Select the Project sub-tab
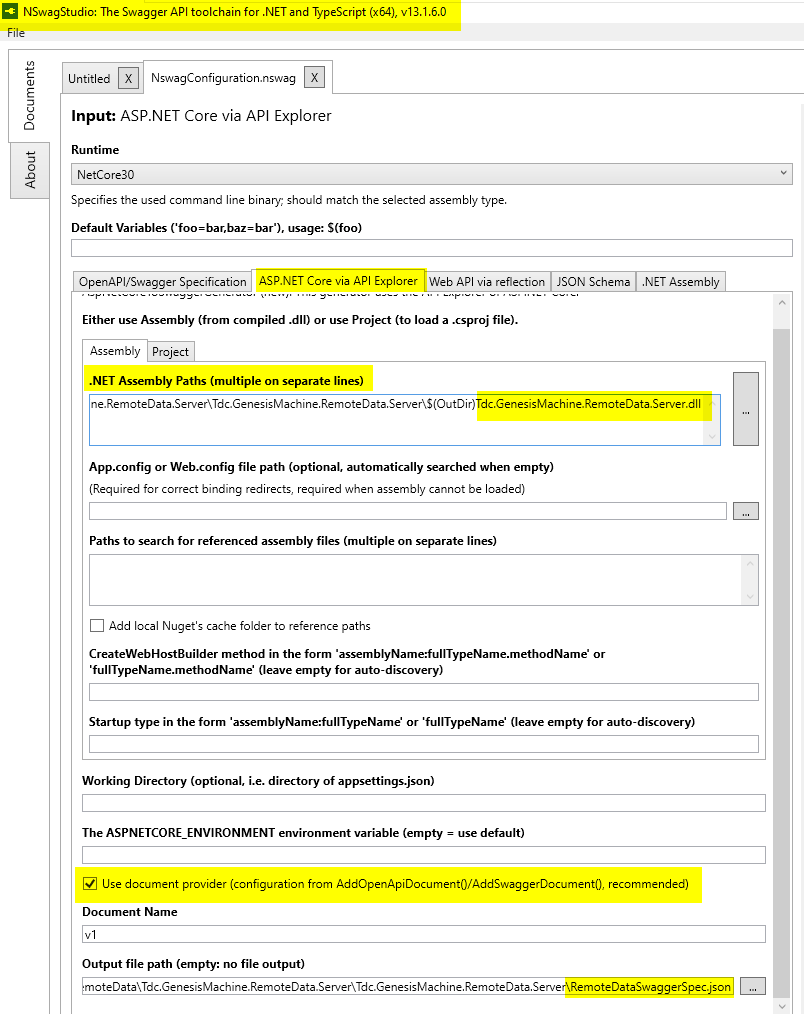The image size is (804, 1014). [x=171, y=352]
